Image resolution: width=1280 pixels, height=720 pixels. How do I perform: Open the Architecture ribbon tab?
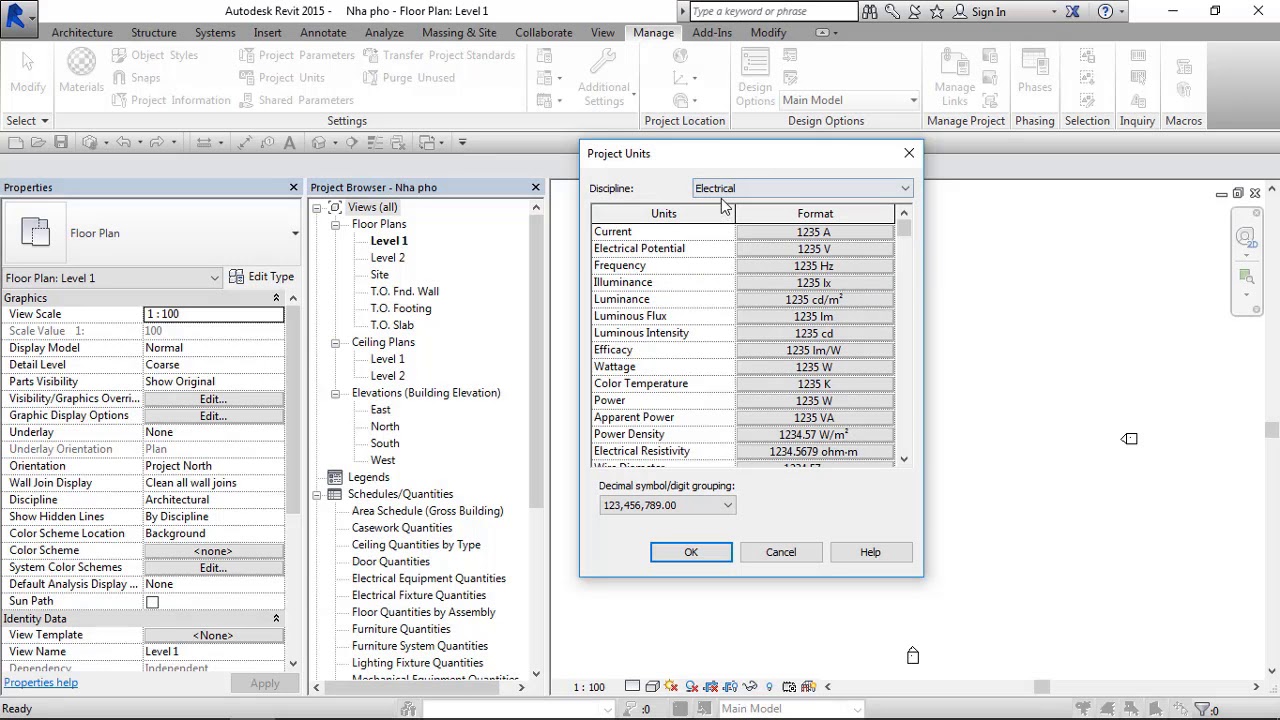coord(82,33)
